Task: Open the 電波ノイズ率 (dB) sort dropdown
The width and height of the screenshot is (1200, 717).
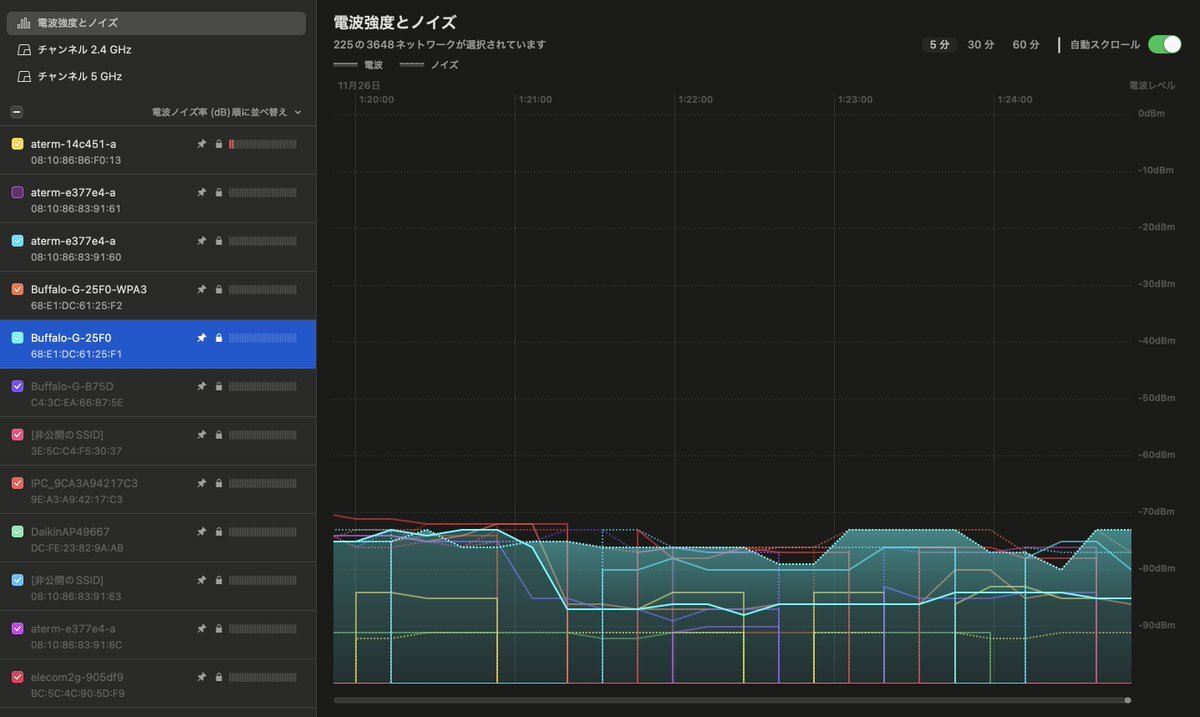Action: [226, 112]
